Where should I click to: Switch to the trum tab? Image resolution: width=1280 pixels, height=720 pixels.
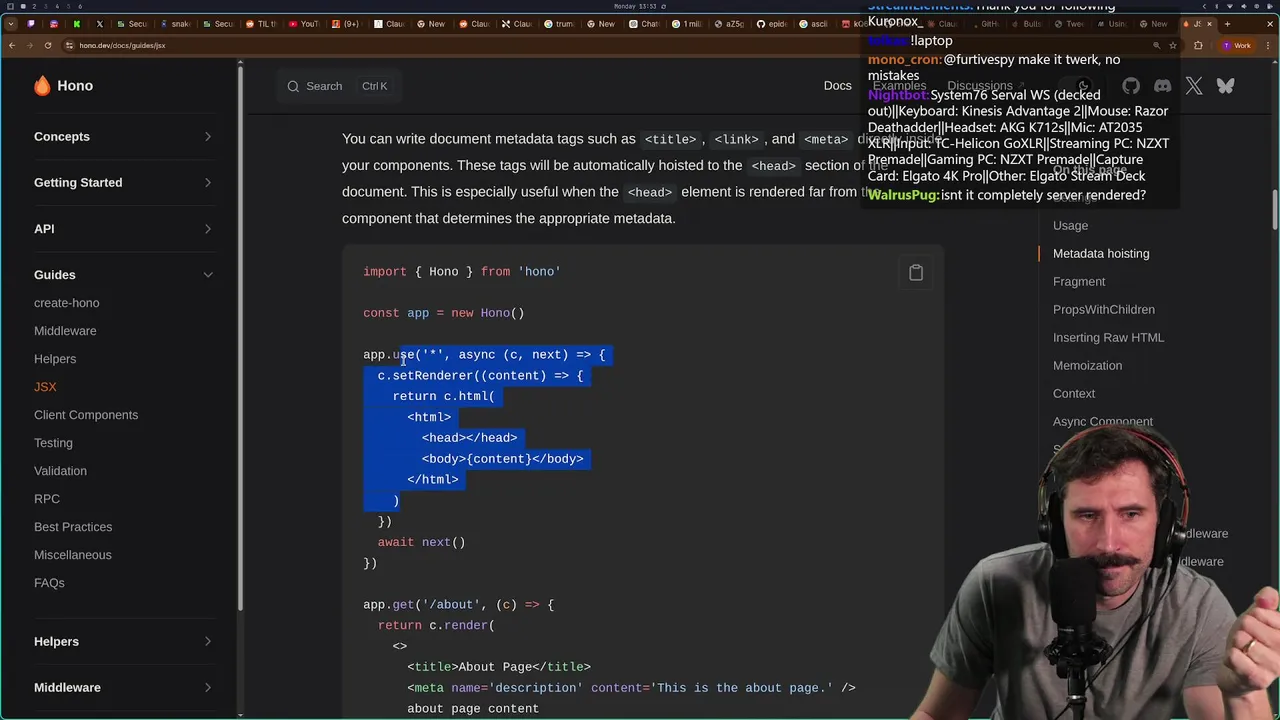coord(560,24)
